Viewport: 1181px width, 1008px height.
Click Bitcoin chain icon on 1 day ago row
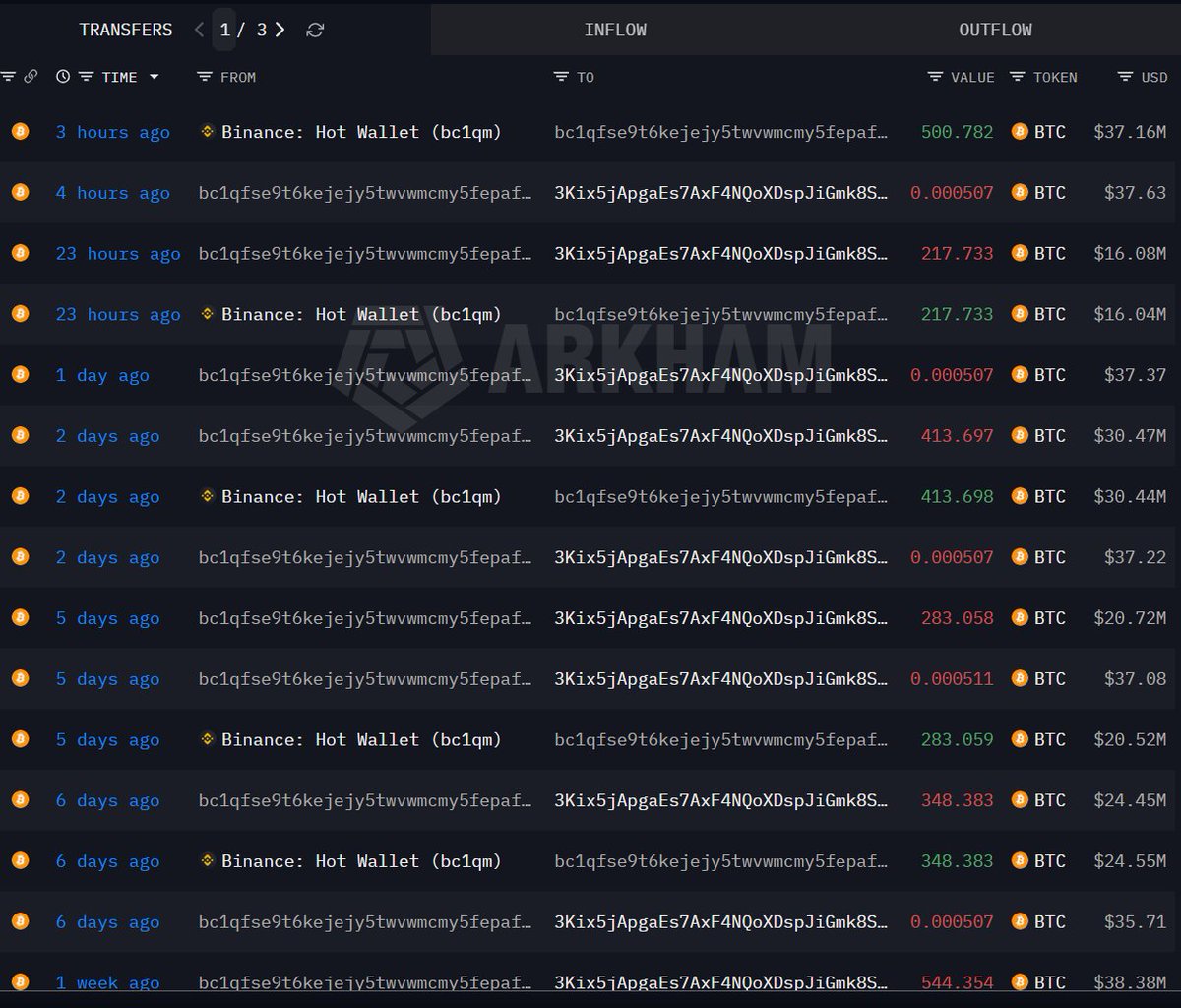(x=20, y=375)
